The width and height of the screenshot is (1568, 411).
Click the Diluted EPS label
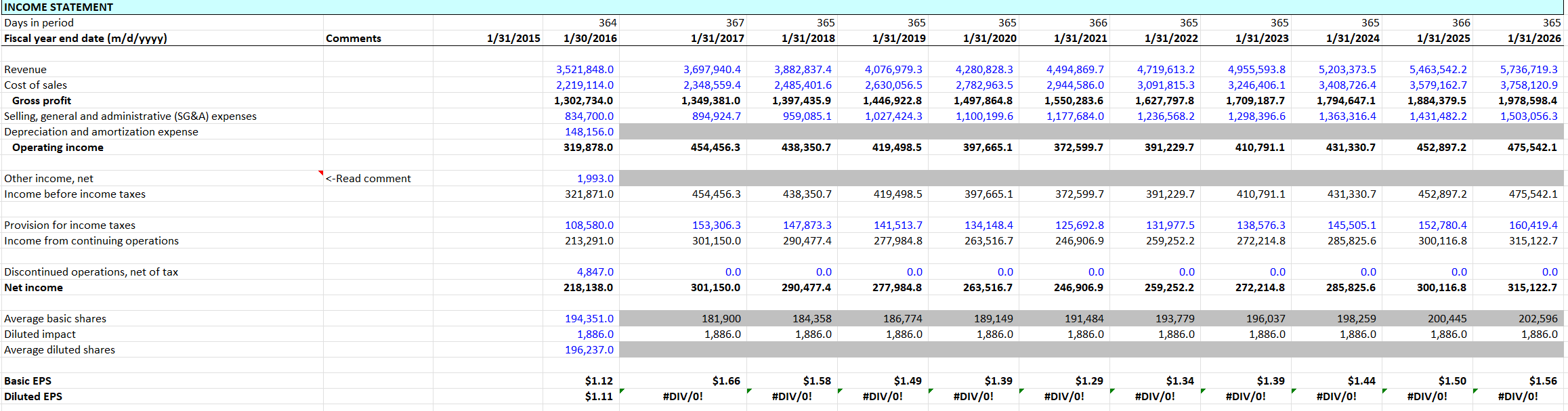click(33, 396)
